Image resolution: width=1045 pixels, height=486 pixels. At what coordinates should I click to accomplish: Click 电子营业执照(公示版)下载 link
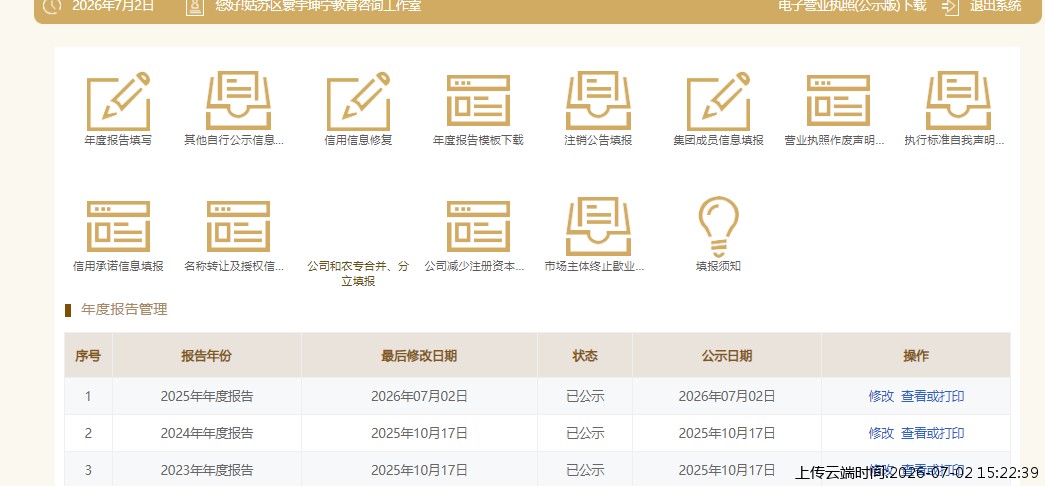point(852,6)
